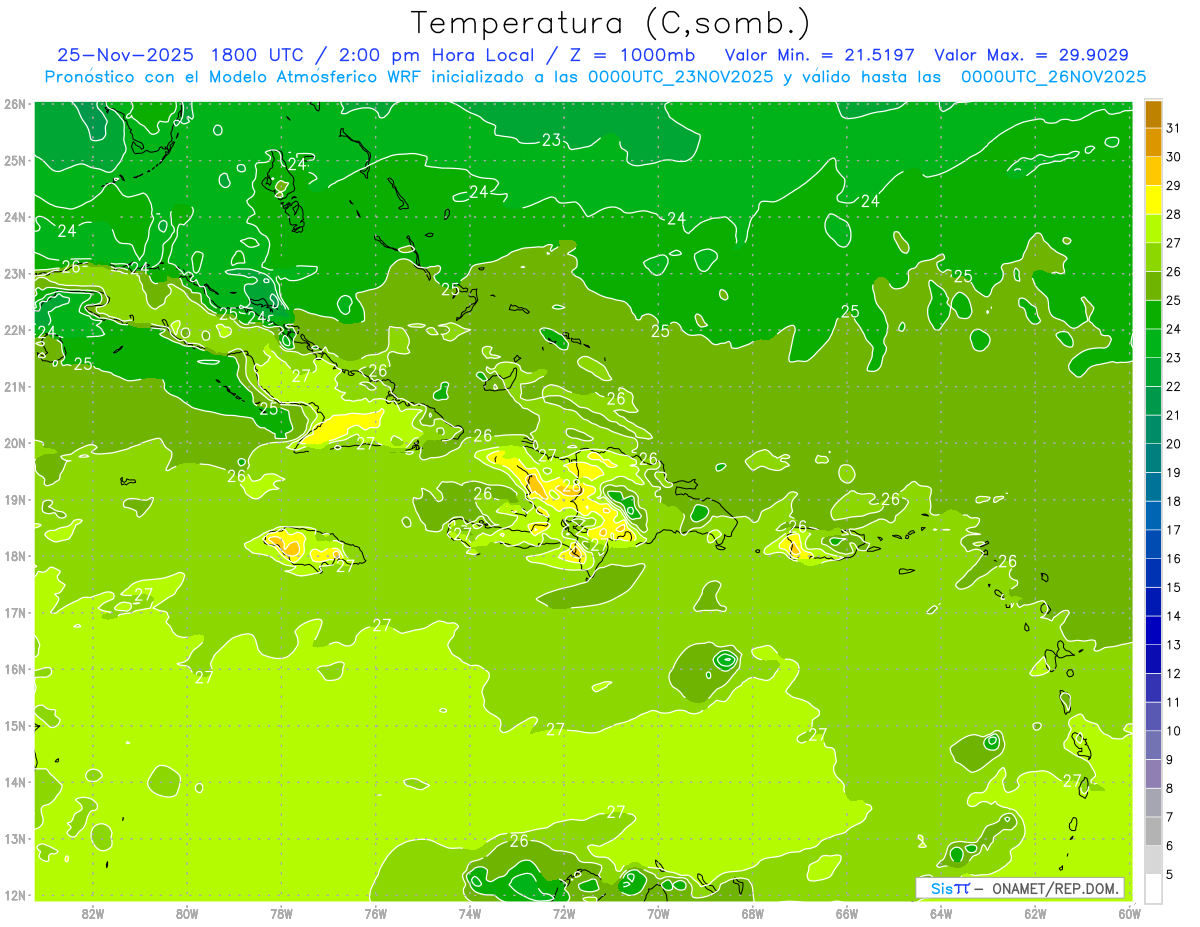Image resolution: width=1200 pixels, height=927 pixels.
Task: Click the '62W' longitude axis label
Action: 1035,913
